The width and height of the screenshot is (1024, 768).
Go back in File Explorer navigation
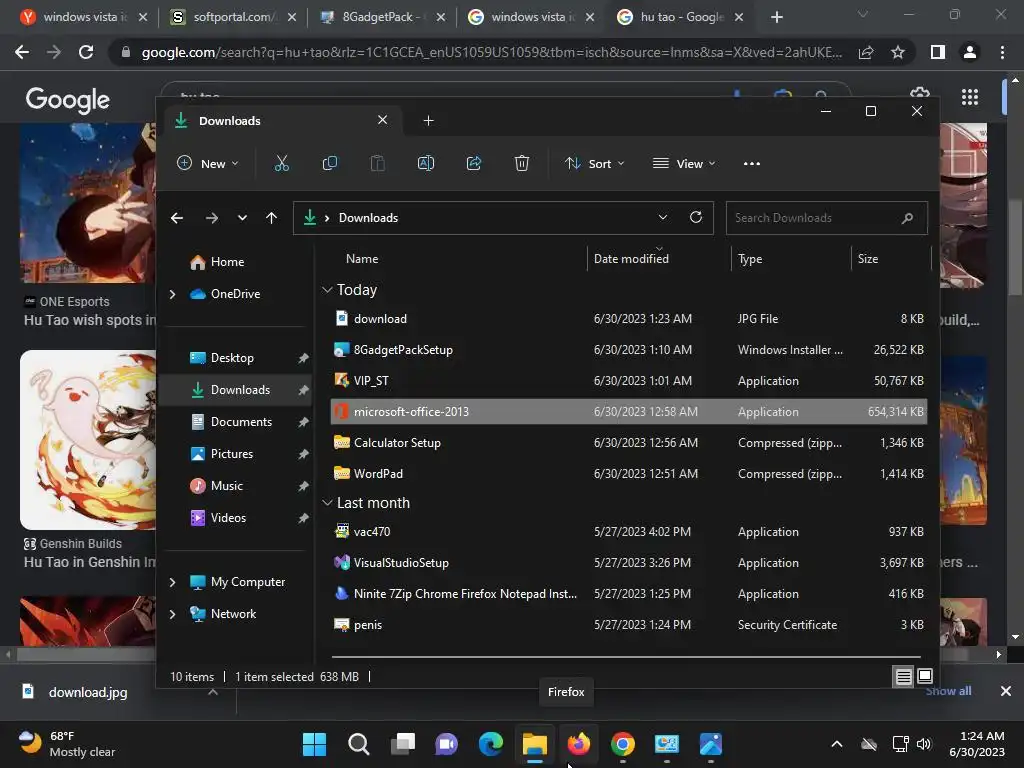click(x=177, y=218)
